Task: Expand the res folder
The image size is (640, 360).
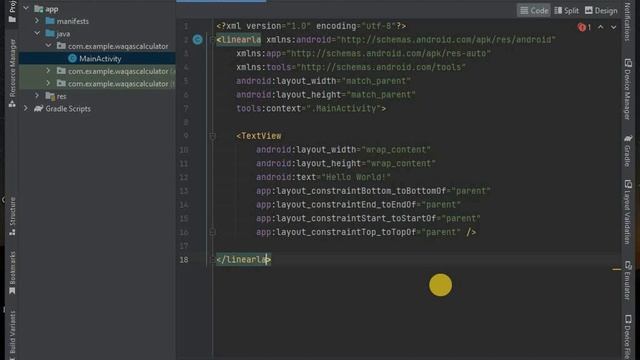Action: (x=37, y=96)
